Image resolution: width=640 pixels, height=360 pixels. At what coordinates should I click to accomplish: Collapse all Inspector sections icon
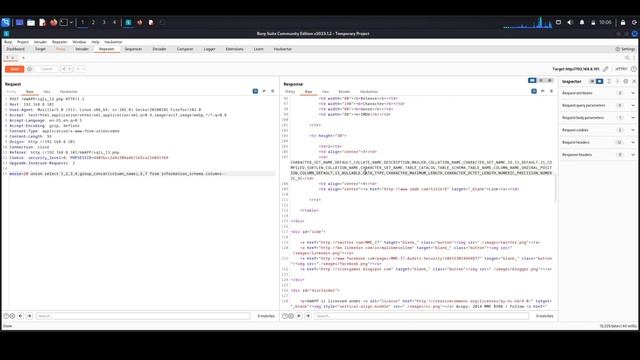[617, 82]
